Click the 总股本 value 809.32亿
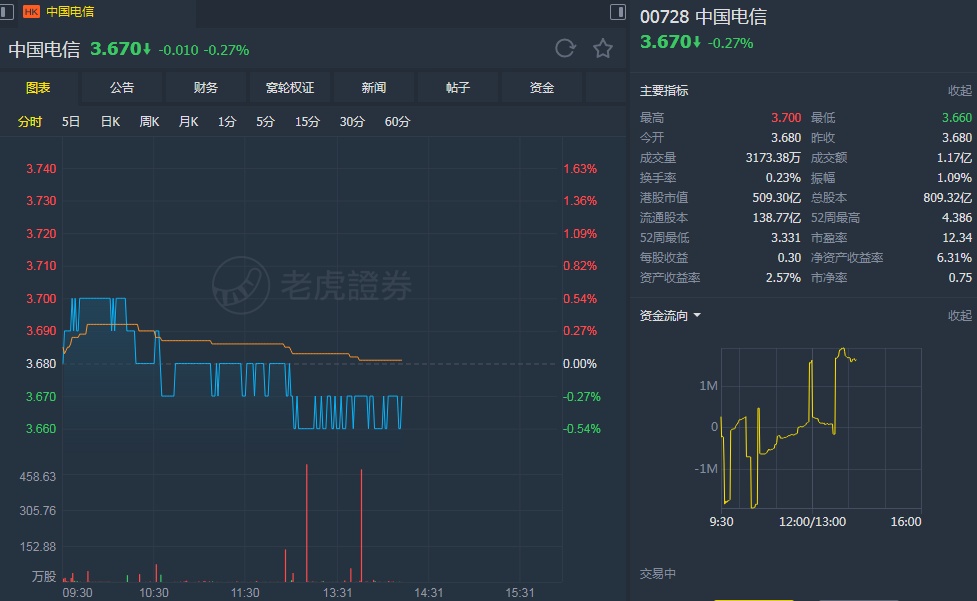977x601 pixels. coord(947,197)
